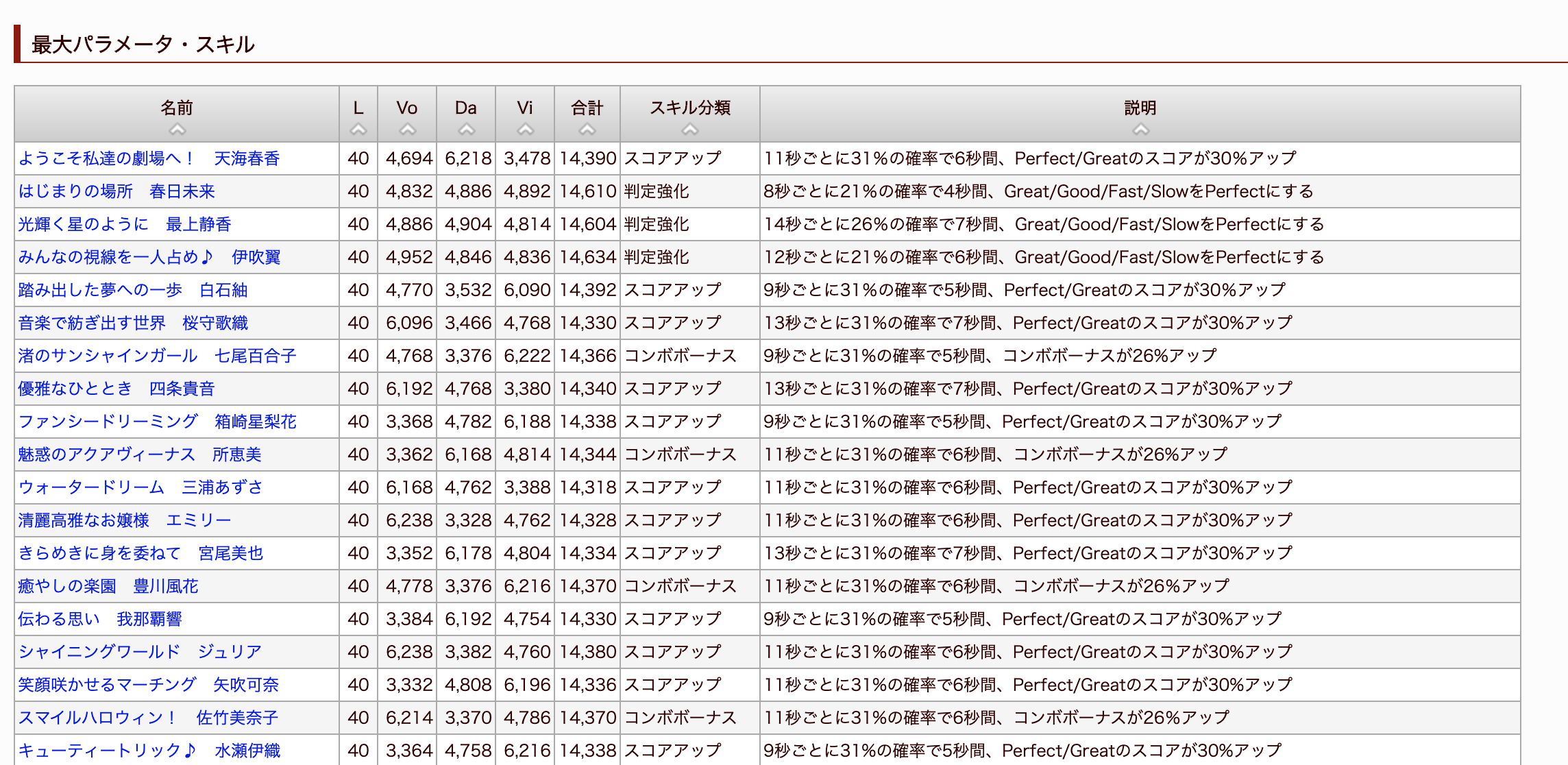Open スマイルハロウィン！ 佐竹美奈子 link
Image resolution: width=1568 pixels, height=765 pixels.
(x=148, y=718)
